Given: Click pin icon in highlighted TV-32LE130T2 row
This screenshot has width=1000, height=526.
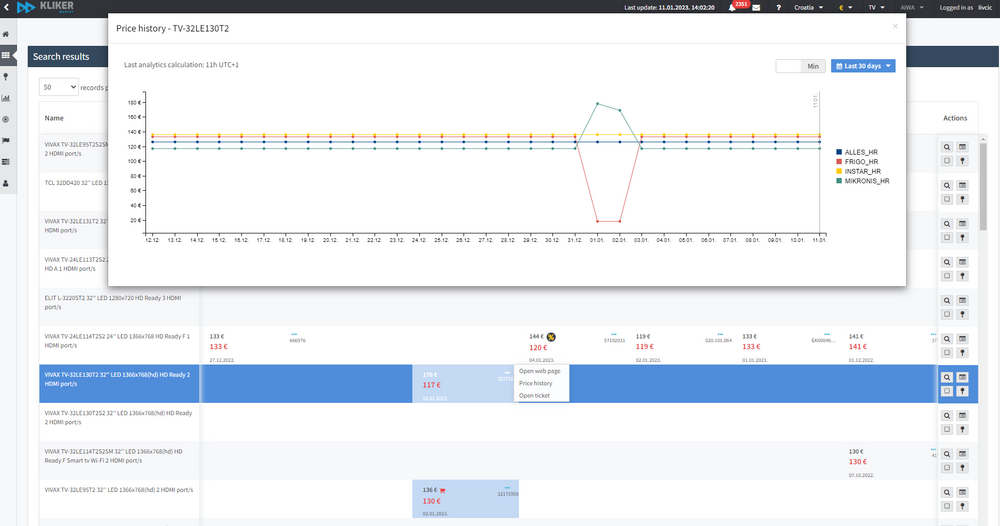Looking at the screenshot, I should pos(962,391).
